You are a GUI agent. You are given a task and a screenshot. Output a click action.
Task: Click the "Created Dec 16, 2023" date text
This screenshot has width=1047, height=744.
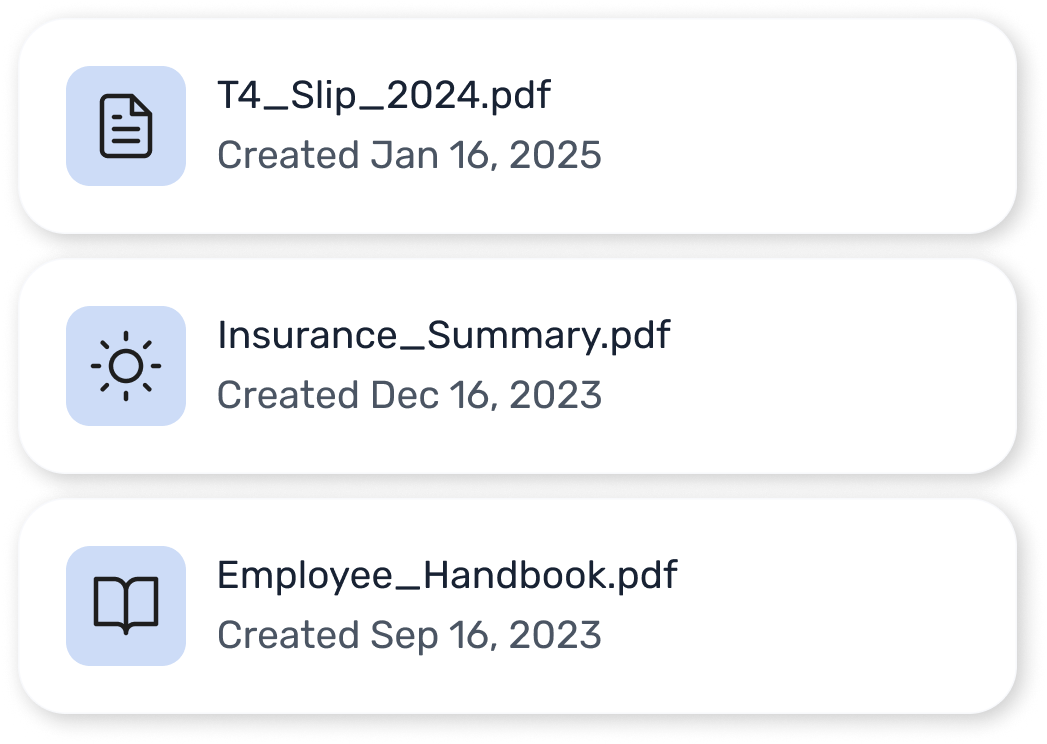pos(409,396)
